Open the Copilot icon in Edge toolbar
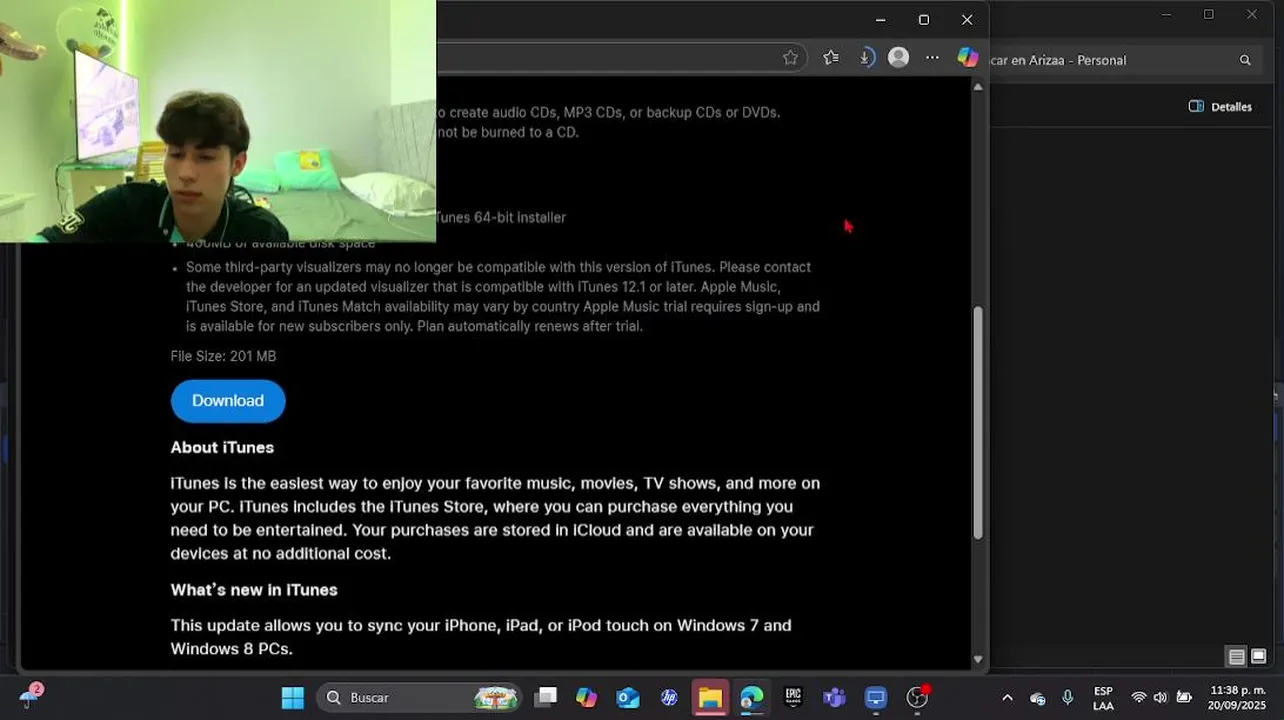This screenshot has width=1284, height=720. 967,58
